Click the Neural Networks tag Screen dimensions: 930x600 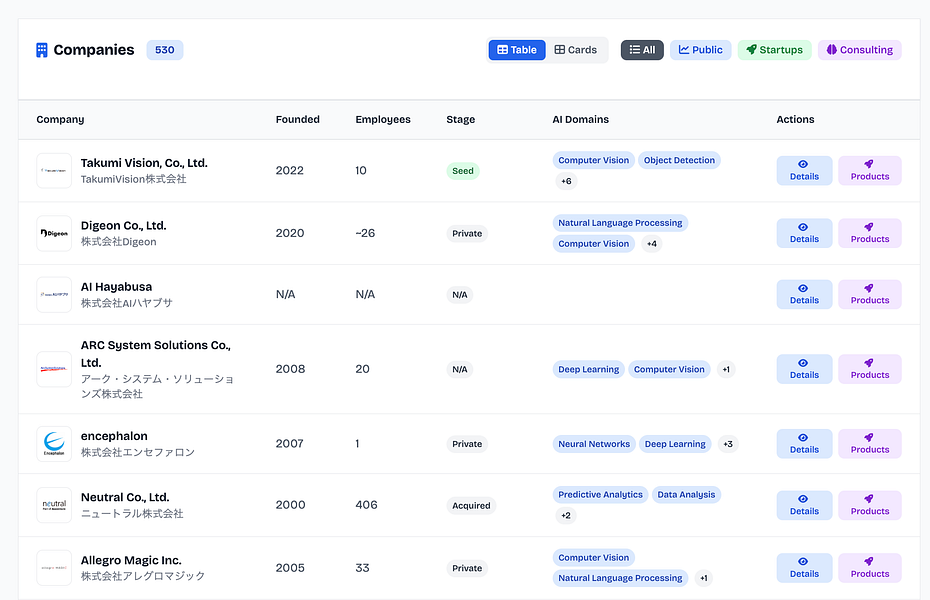(594, 444)
